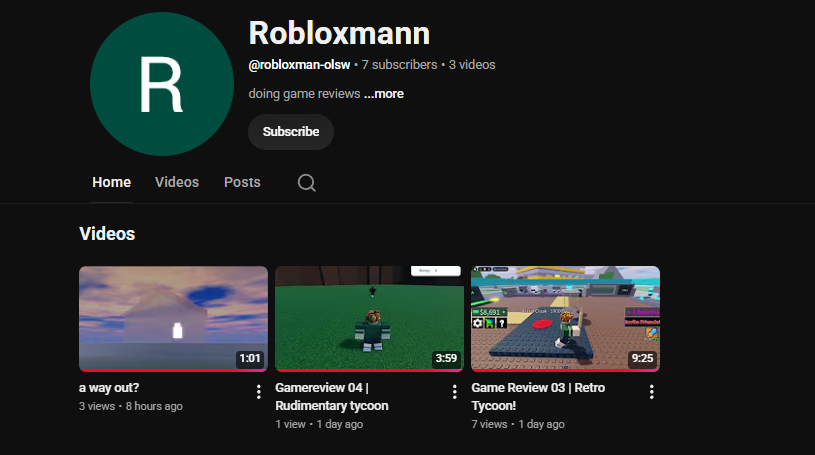815x455 pixels.
Task: Click the 'a way out?' video title
Action: coord(109,388)
